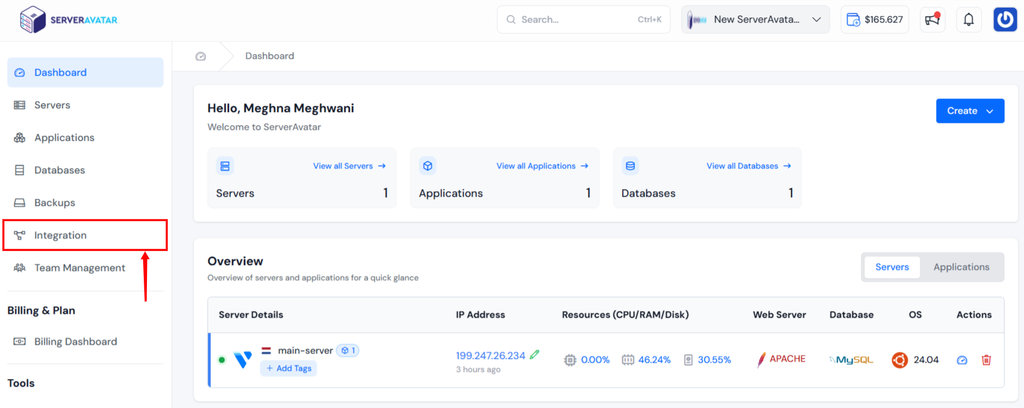Click the IP Address column header
Screen dimensions: 1024x408
pyautogui.click(x=481, y=315)
